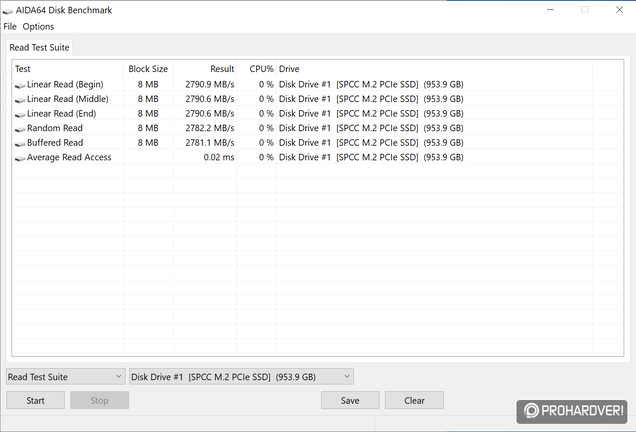The height and width of the screenshot is (432, 636).
Task: Clear the benchmark results
Action: (414, 400)
